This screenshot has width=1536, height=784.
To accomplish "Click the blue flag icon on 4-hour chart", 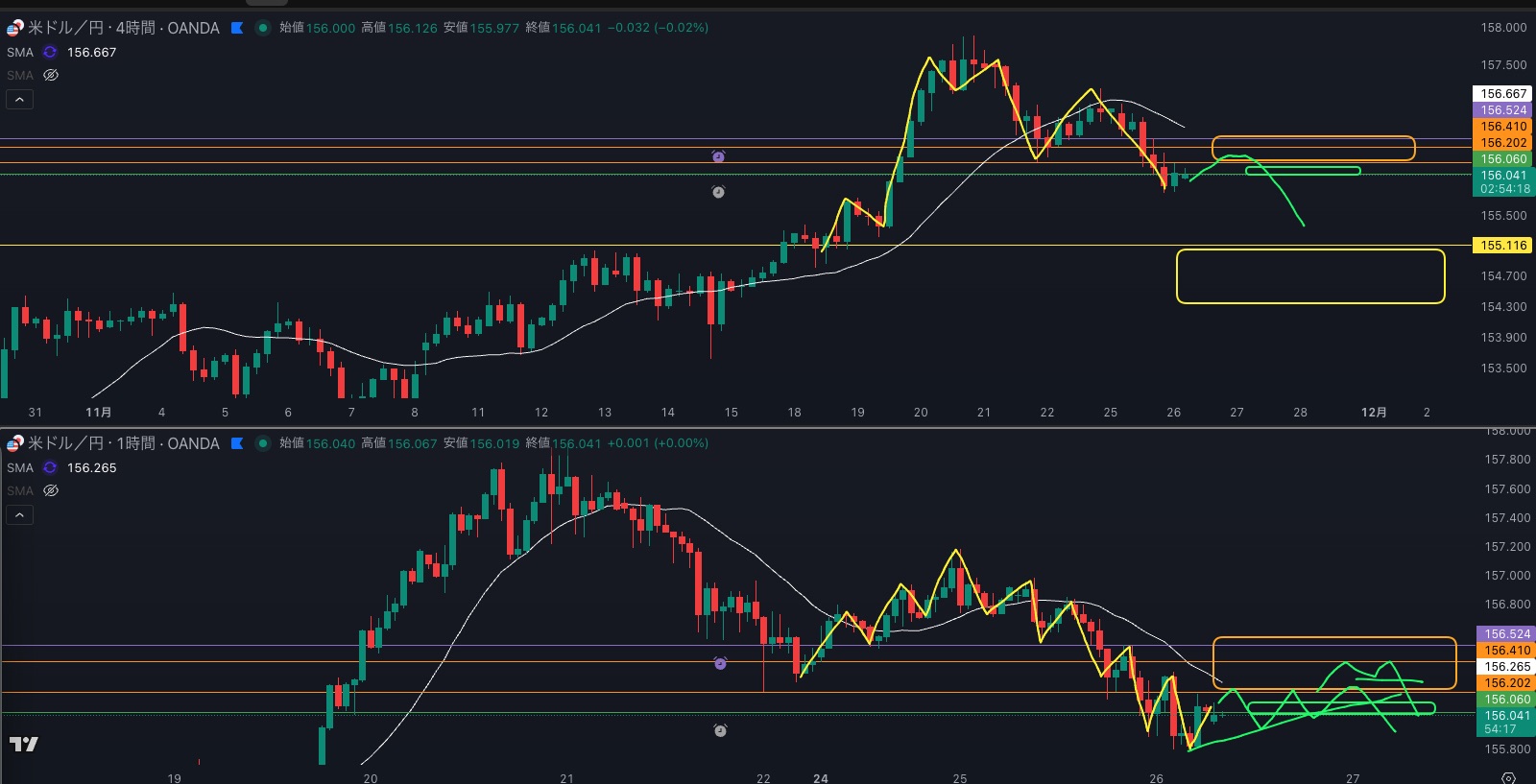I will (x=237, y=28).
